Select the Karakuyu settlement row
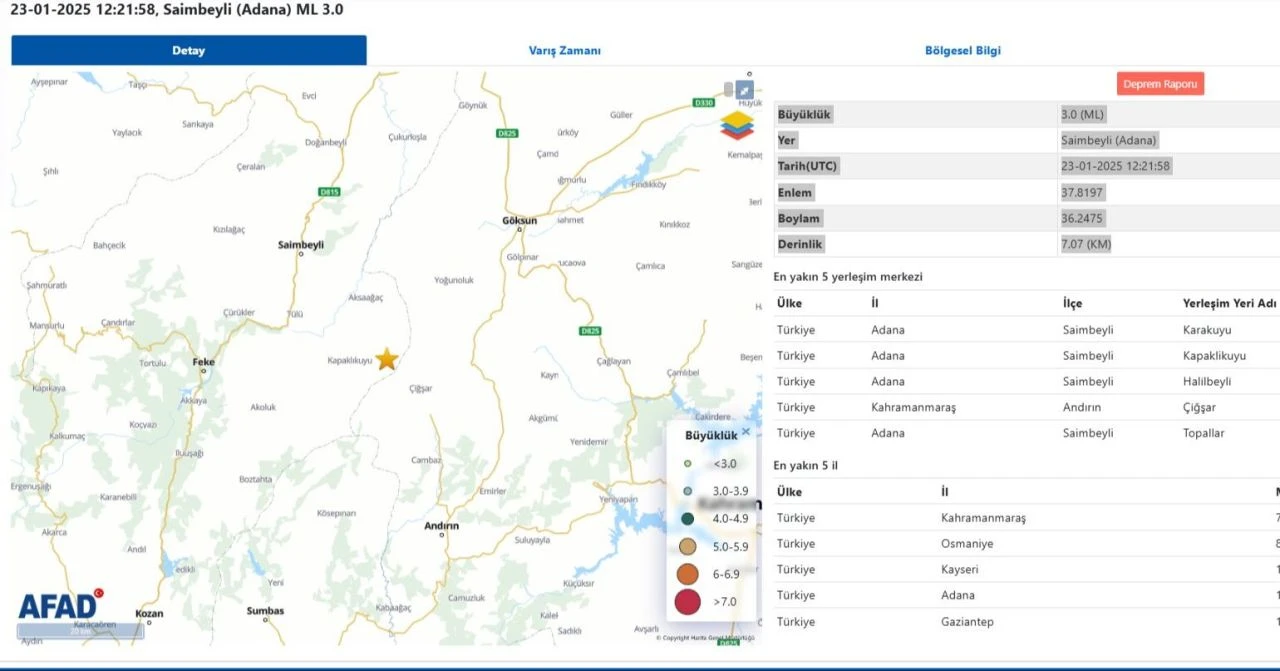The width and height of the screenshot is (1280, 671). (x=1025, y=330)
